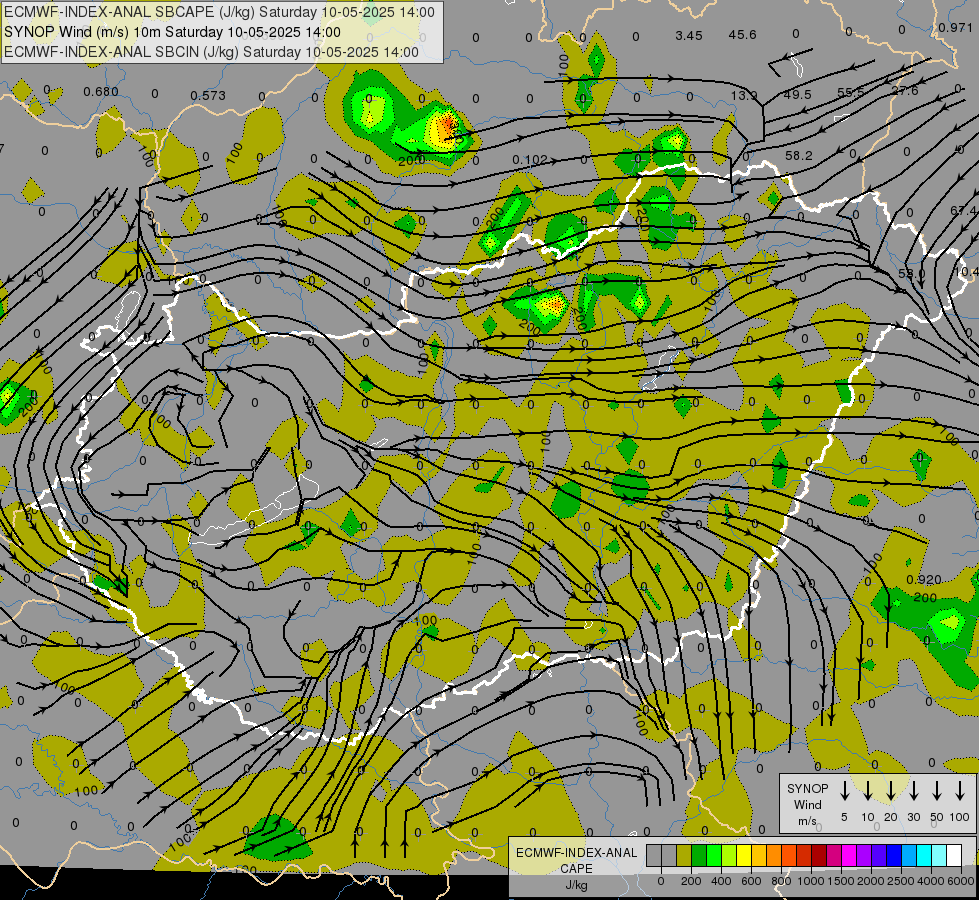Click the 5 m/s wind arrow symbol
The width and height of the screenshot is (979, 900).
pyautogui.click(x=845, y=791)
